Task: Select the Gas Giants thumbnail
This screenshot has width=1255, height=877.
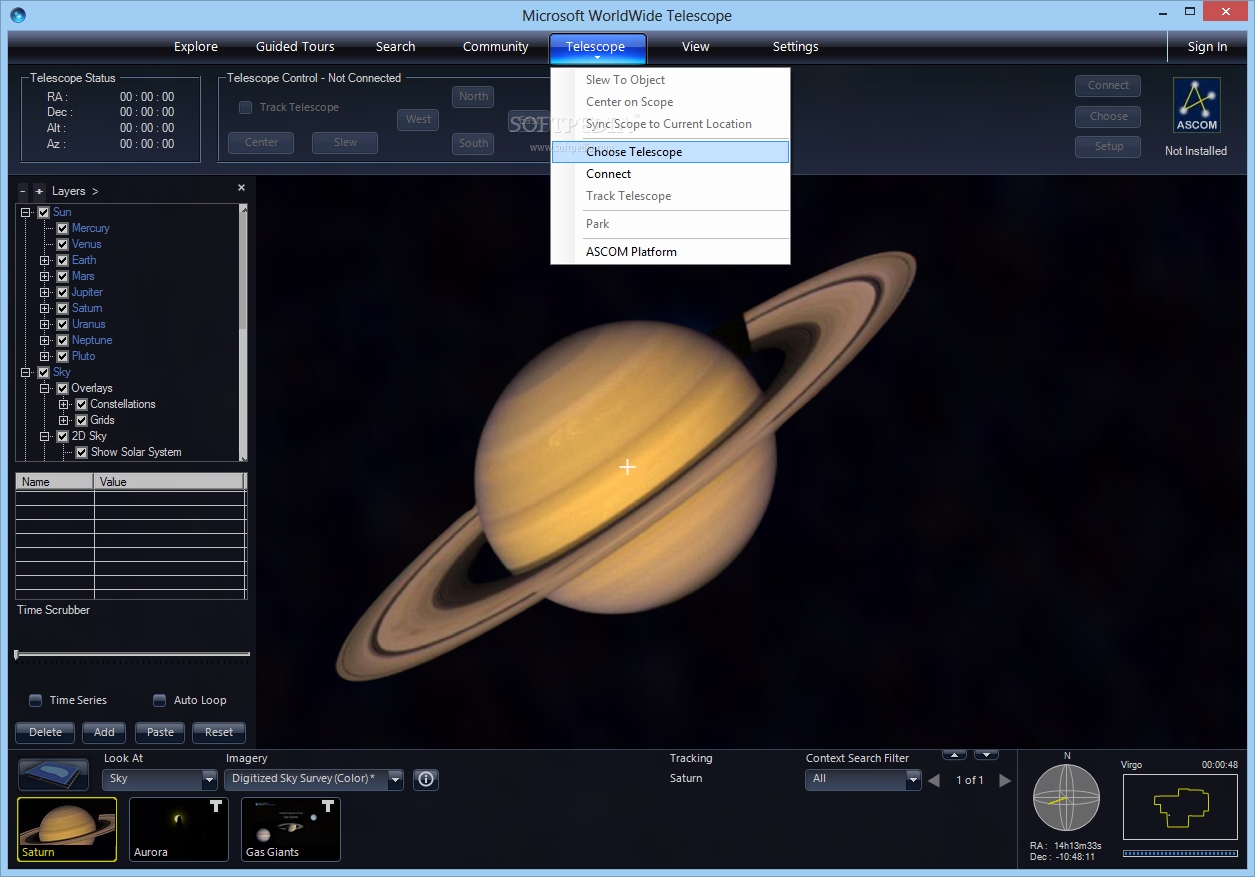Action: (290, 828)
